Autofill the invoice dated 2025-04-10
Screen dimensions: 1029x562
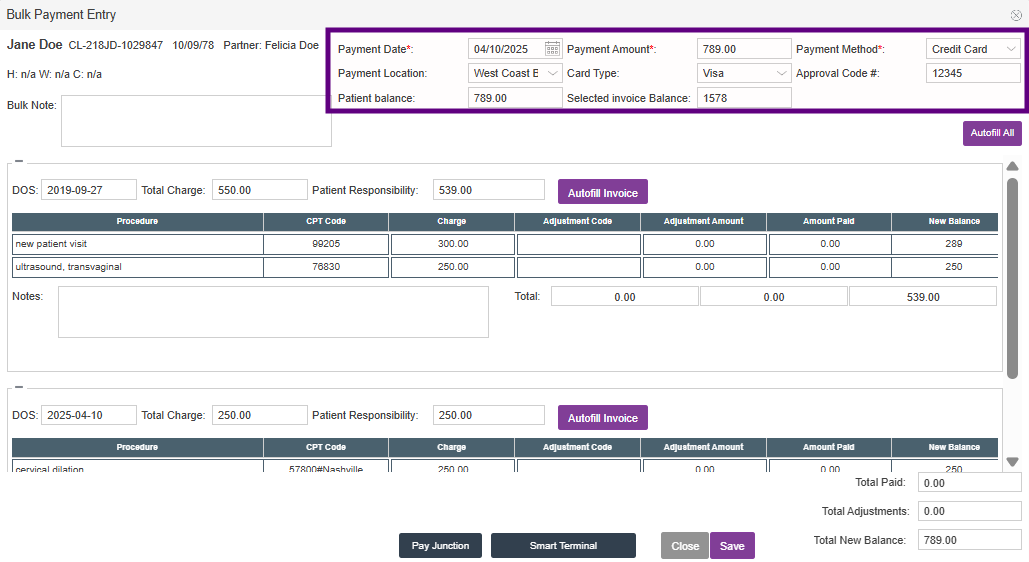602,418
